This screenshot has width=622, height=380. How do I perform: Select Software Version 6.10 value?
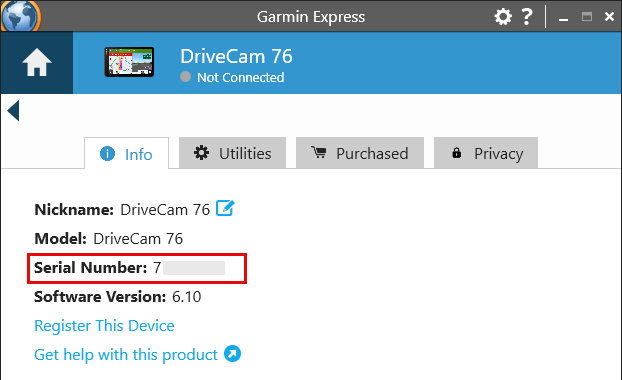[186, 297]
